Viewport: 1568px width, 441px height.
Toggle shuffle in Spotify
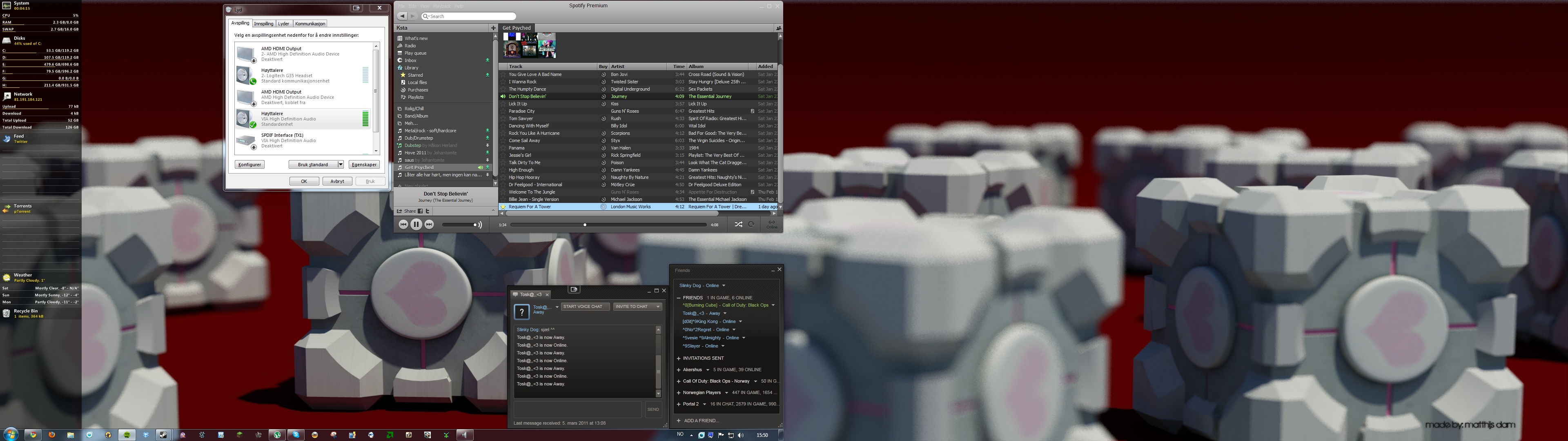(x=738, y=224)
